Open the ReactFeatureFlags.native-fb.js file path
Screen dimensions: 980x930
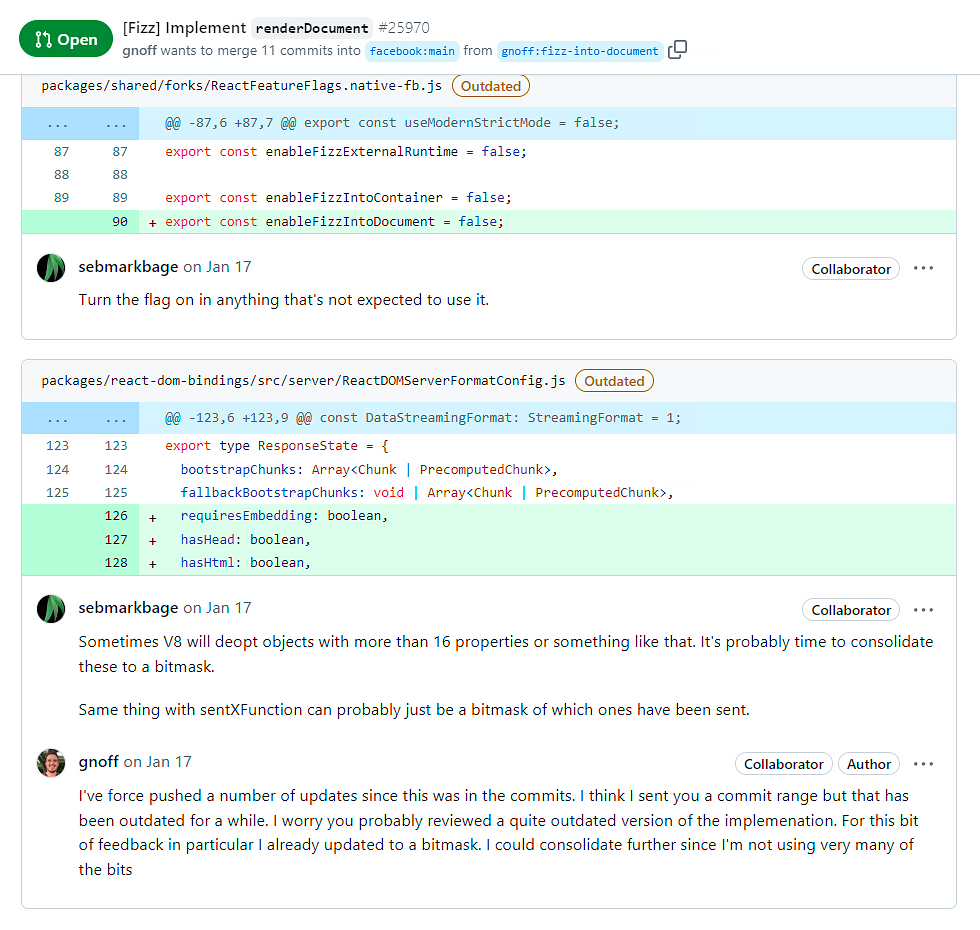[241, 86]
